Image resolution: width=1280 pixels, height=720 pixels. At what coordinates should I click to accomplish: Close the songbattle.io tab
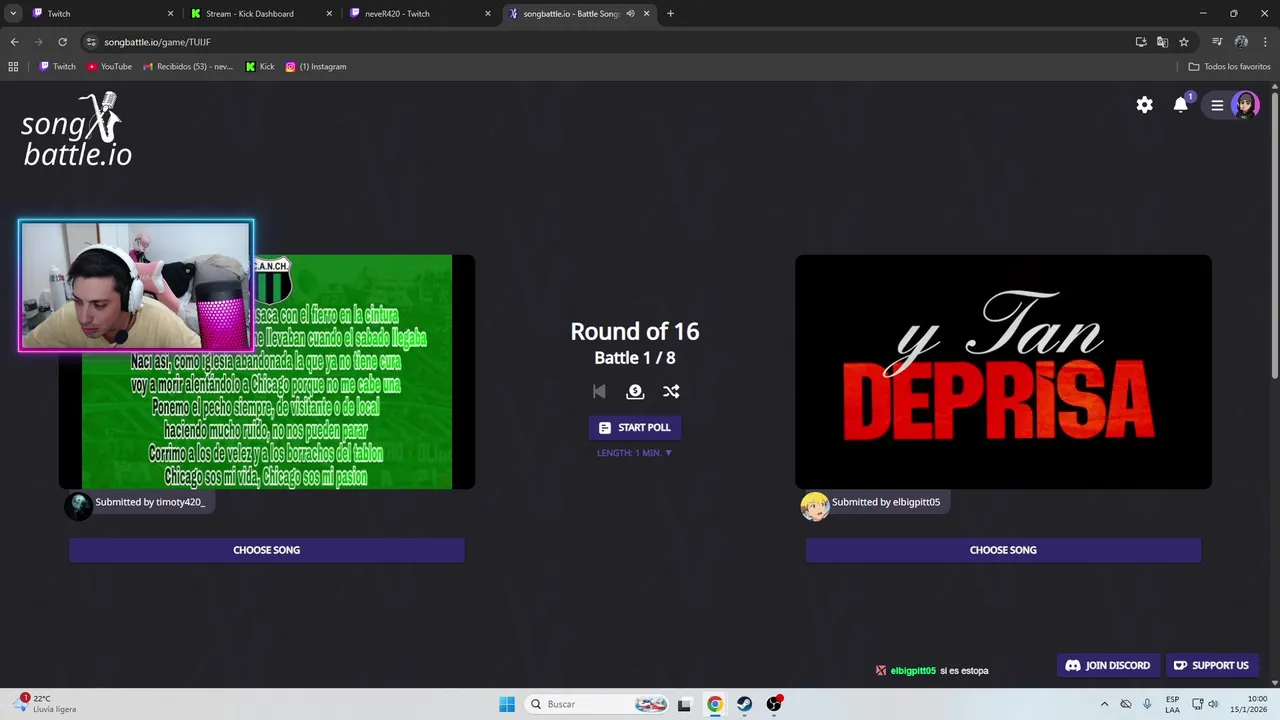click(x=647, y=14)
